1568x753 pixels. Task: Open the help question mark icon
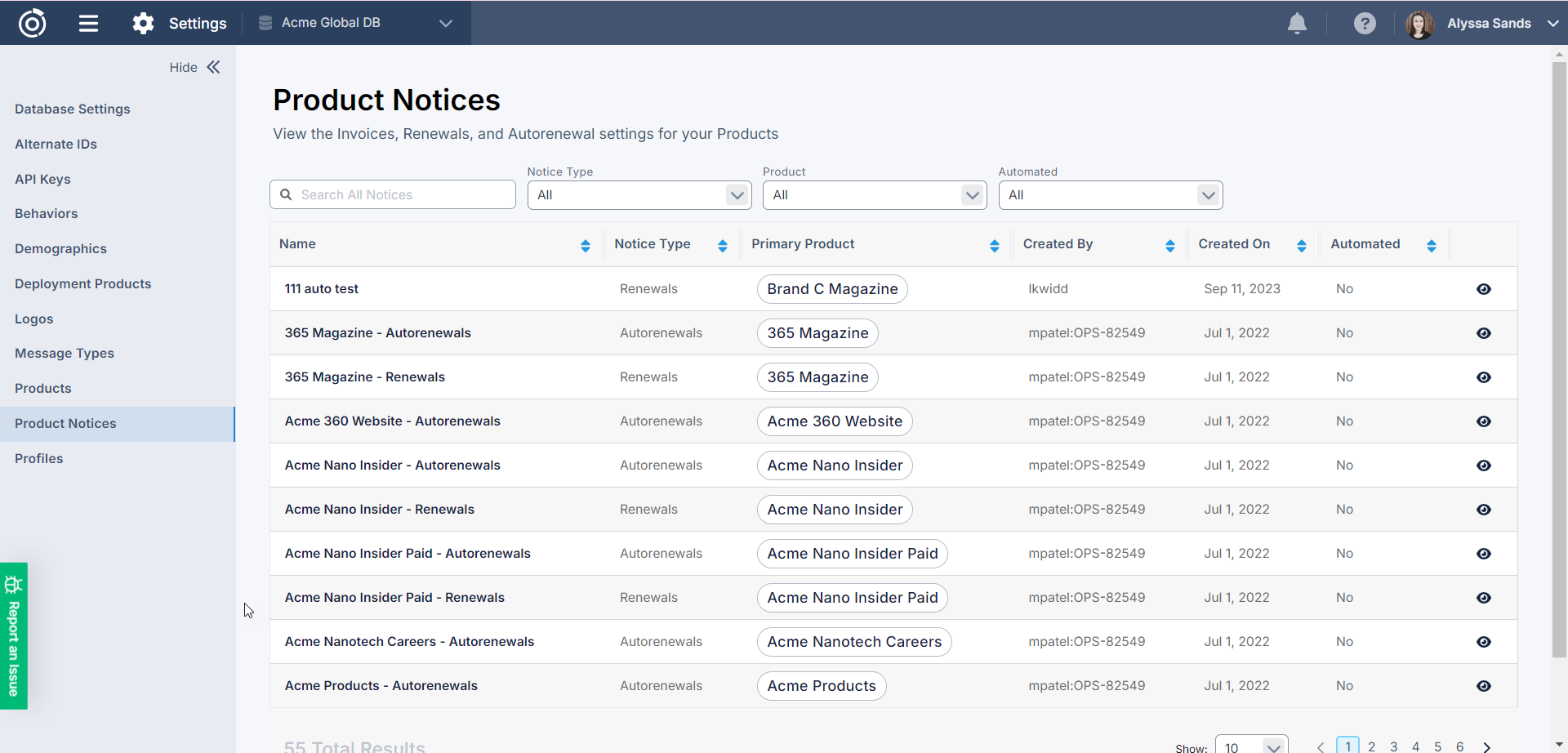[1364, 24]
